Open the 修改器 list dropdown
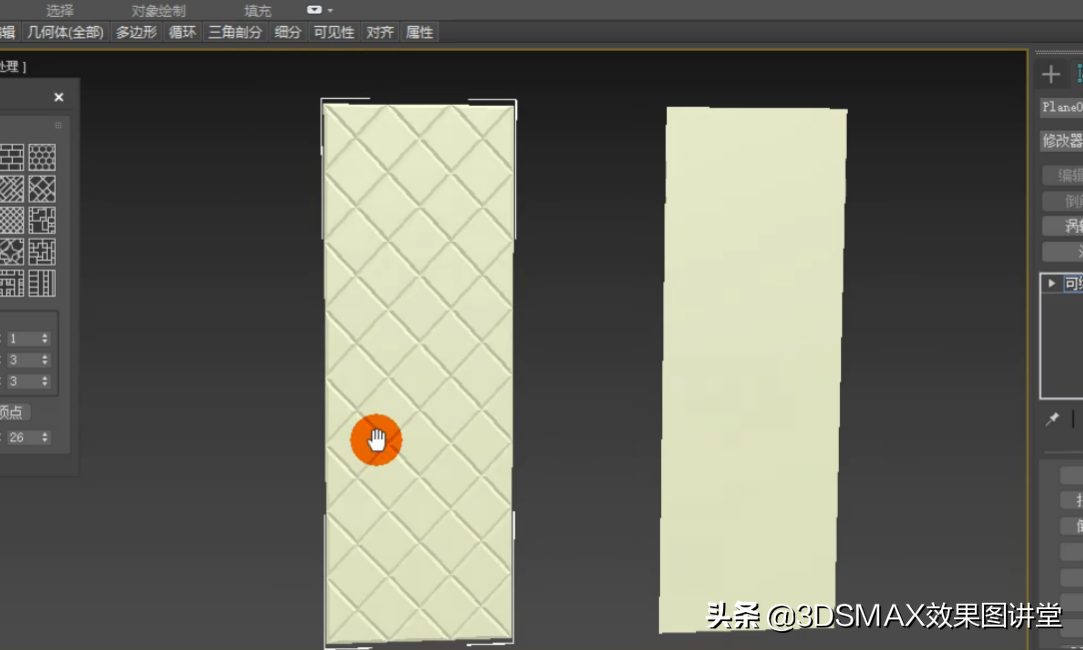 click(x=1062, y=141)
